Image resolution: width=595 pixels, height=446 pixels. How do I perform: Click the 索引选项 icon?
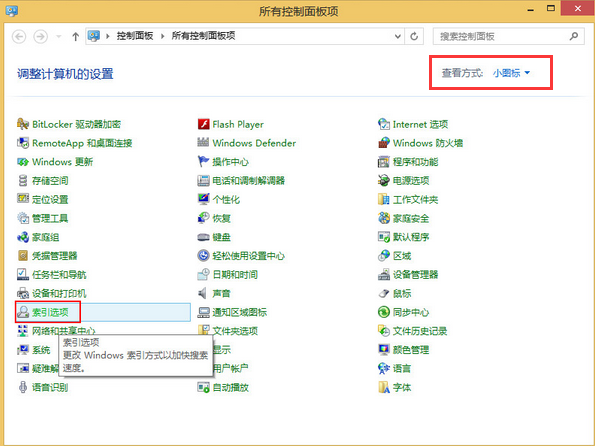click(x=23, y=312)
